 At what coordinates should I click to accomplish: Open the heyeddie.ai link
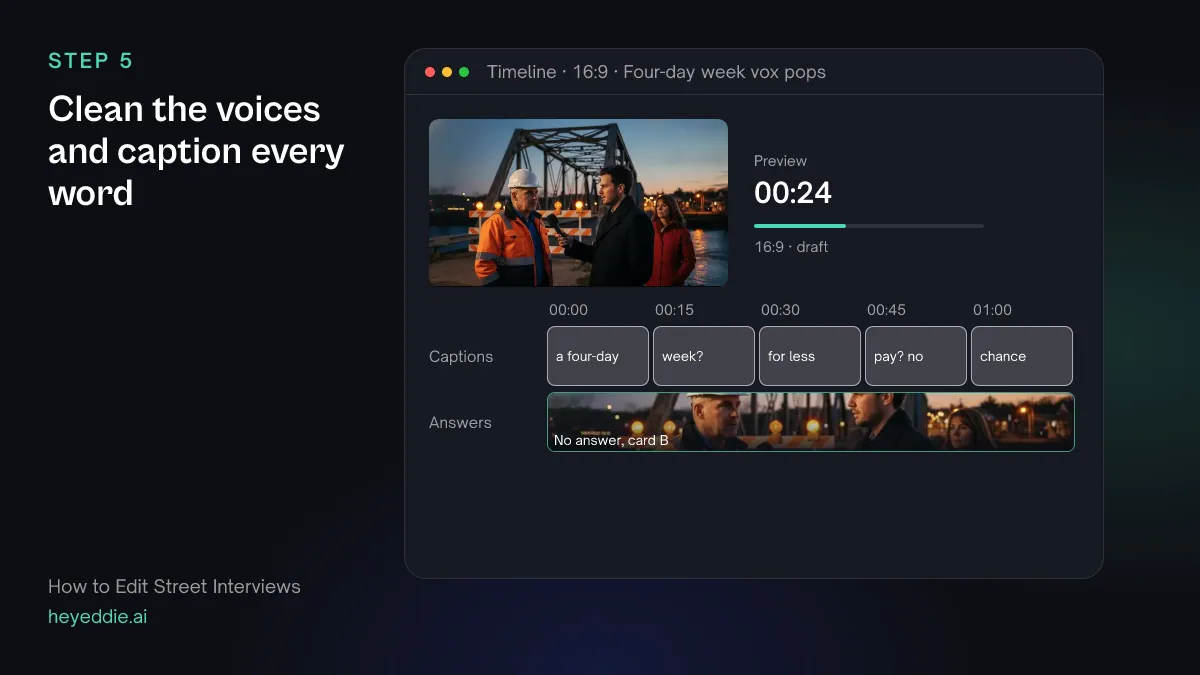point(98,617)
